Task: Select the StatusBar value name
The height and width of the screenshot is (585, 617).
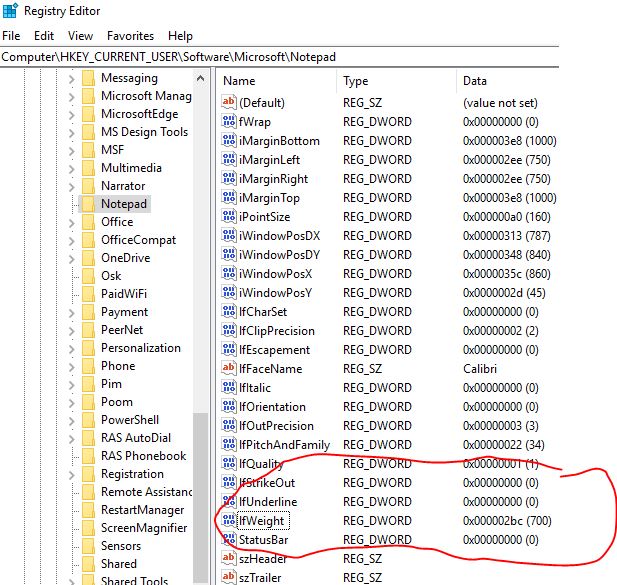Action: tap(264, 540)
